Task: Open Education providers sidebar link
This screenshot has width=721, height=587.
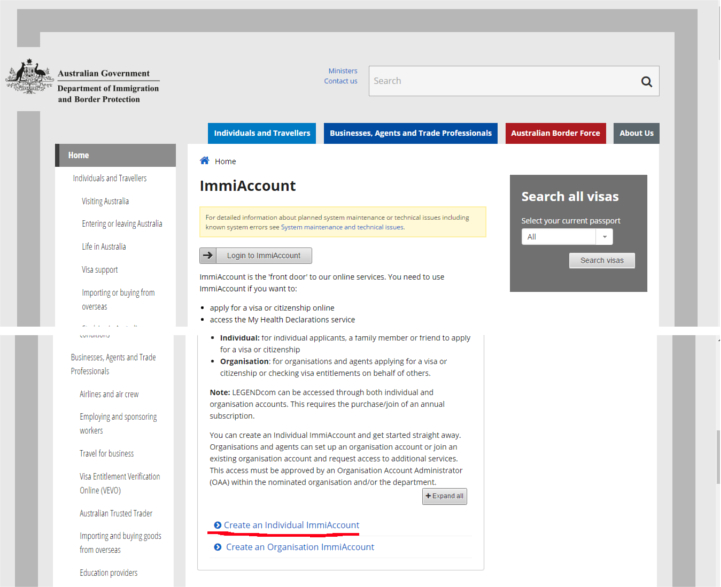Action: pos(108,573)
